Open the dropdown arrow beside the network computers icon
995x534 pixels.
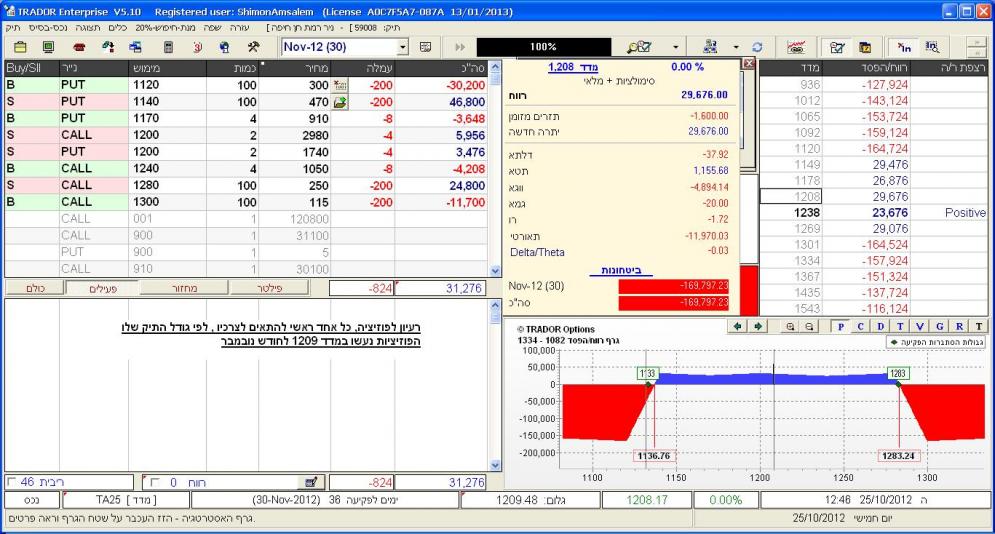pyautogui.click(x=736, y=47)
